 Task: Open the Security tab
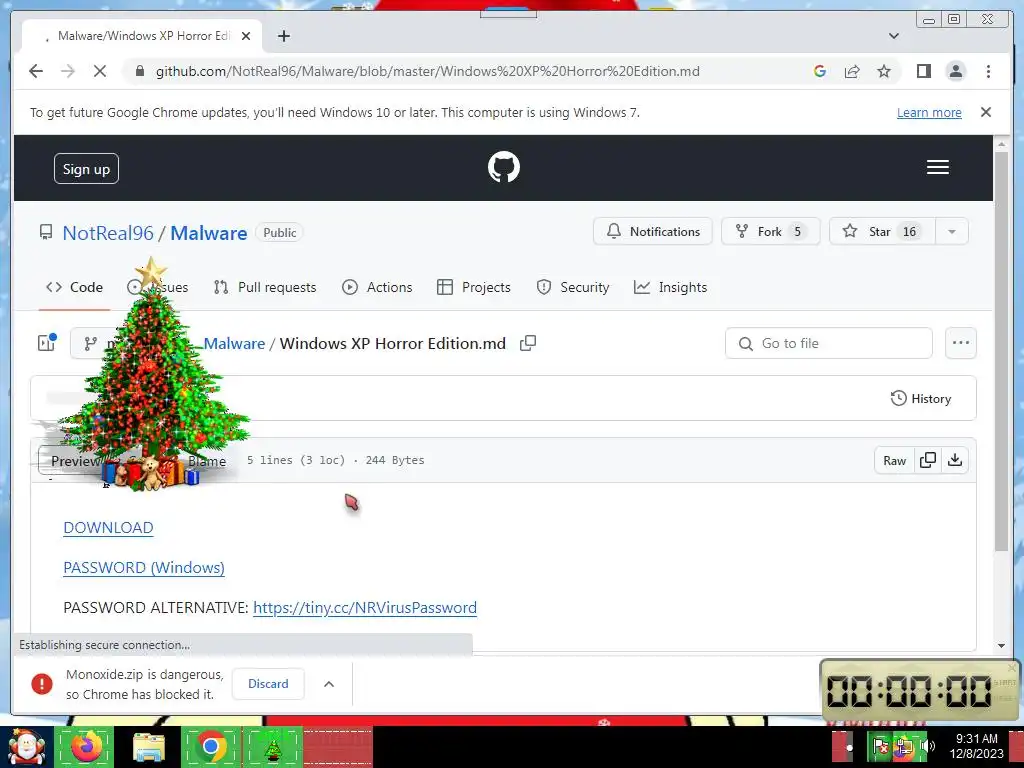(x=573, y=287)
